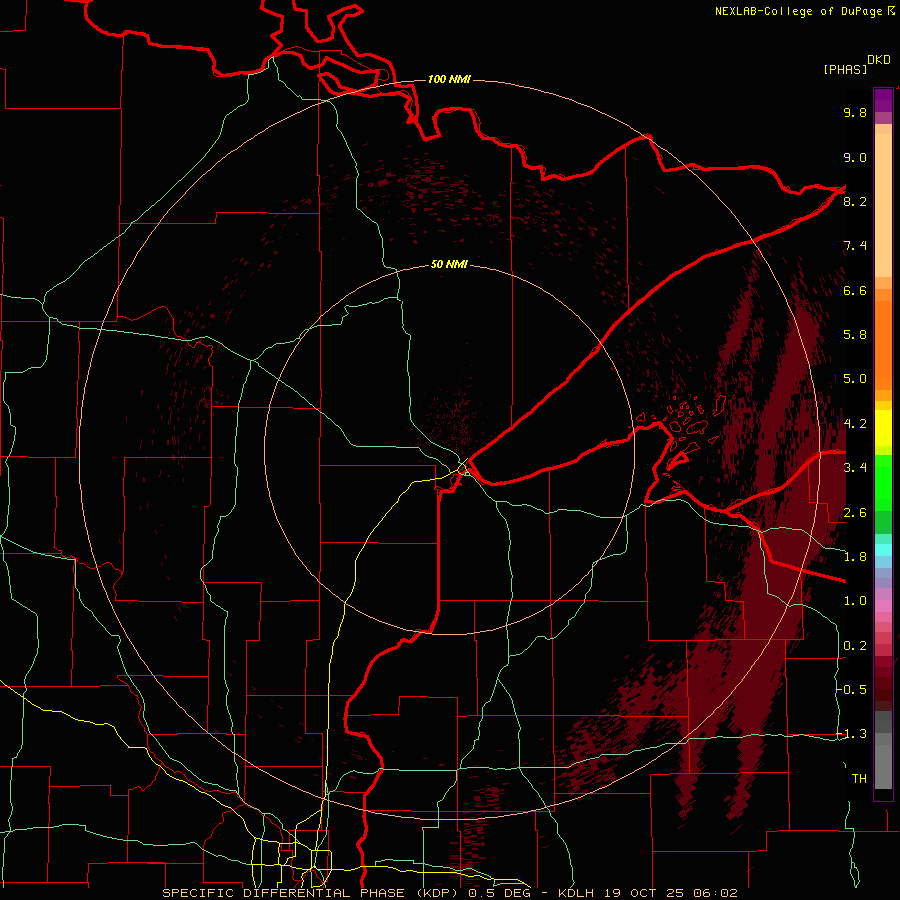Click the 06:02 timestamp

coord(715,893)
